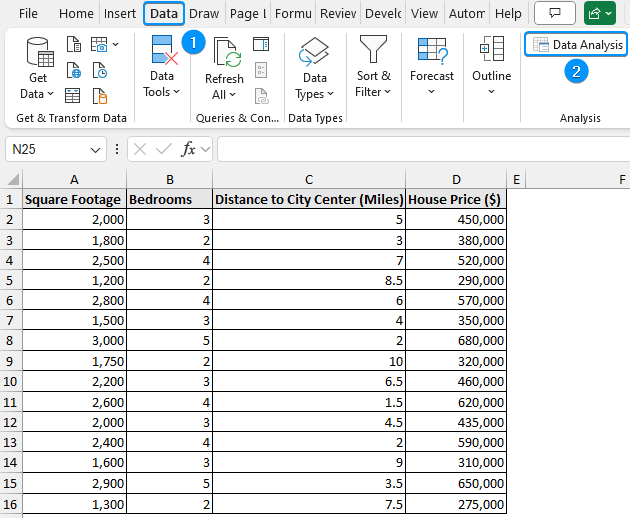Click the Existing Connections icon
Image resolution: width=630 pixels, height=518 pixels.
100,96
